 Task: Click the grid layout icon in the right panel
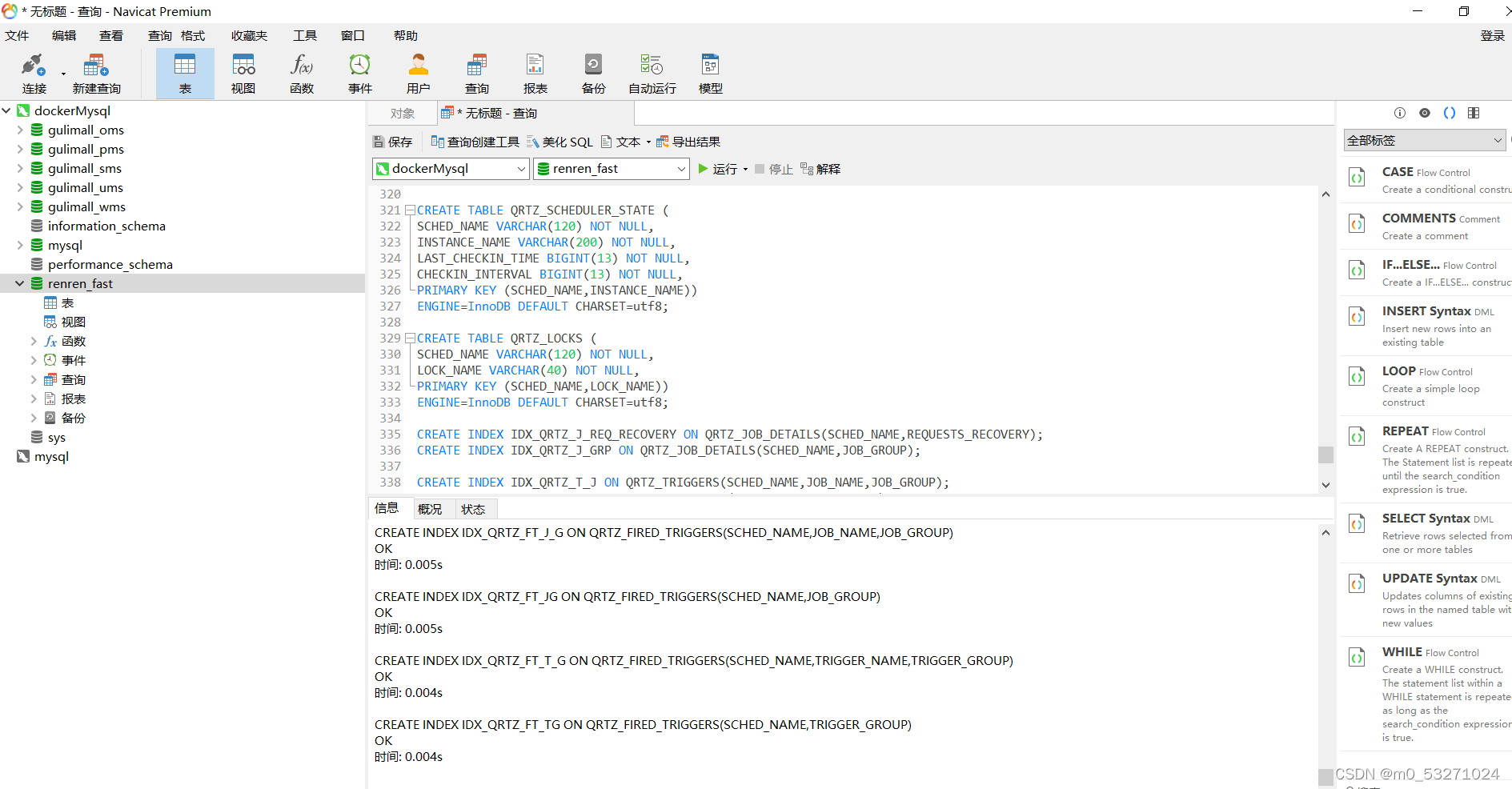coord(1474,113)
